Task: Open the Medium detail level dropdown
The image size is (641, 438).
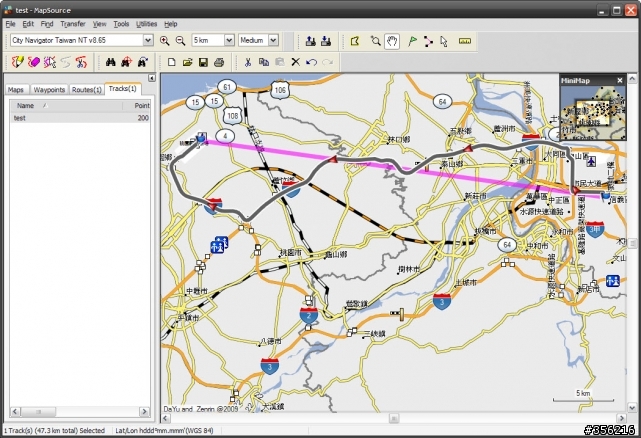Action: coord(273,40)
